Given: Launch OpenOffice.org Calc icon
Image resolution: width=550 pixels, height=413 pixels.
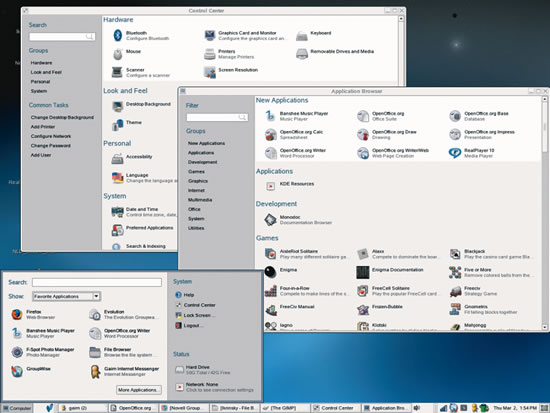Looking at the screenshot, I should coord(270,134).
